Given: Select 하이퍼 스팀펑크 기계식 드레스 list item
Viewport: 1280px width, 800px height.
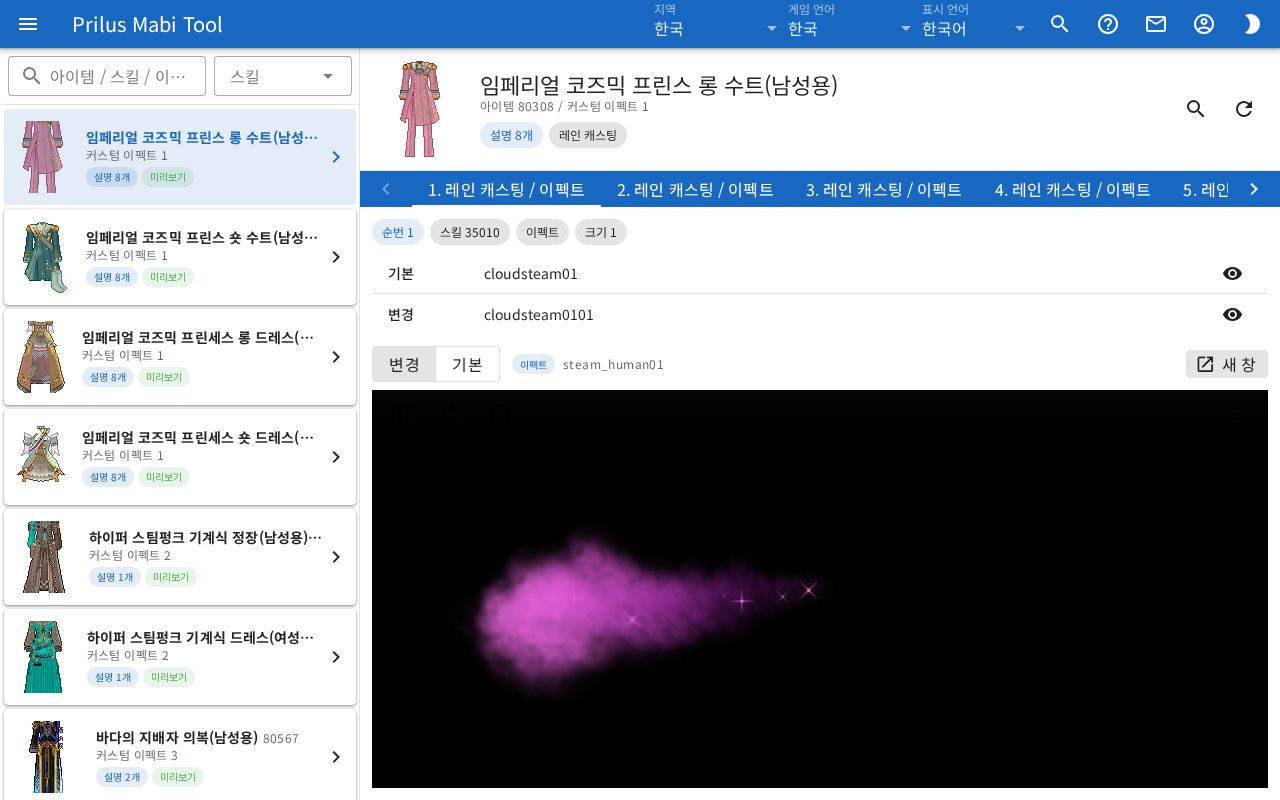Looking at the screenshot, I should pyautogui.click(x=180, y=657).
